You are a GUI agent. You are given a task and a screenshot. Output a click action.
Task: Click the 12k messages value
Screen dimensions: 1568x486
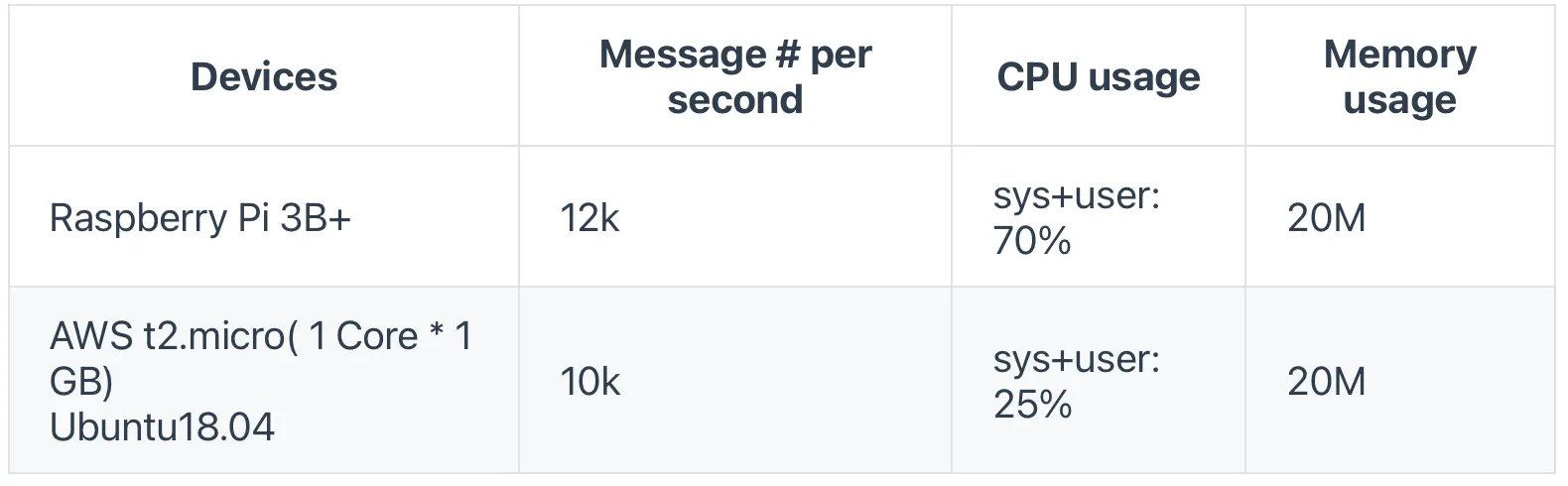pos(589,217)
